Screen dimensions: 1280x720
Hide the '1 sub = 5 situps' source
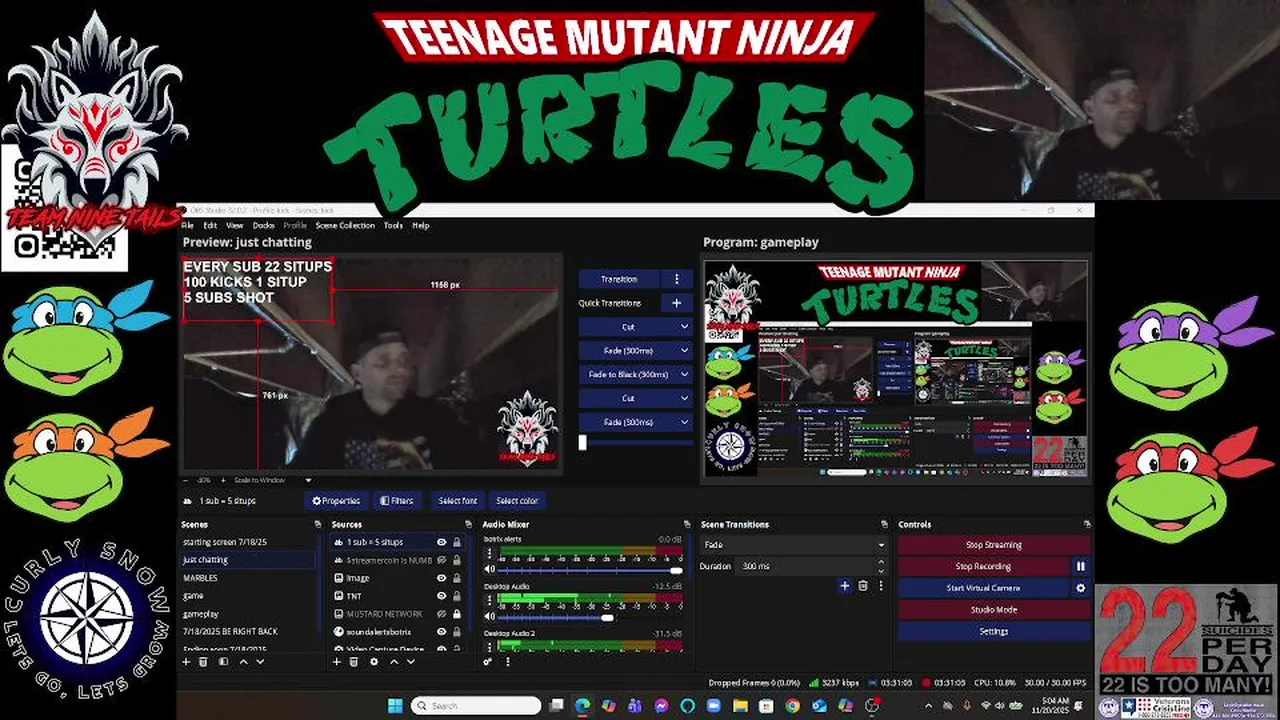tap(441, 542)
